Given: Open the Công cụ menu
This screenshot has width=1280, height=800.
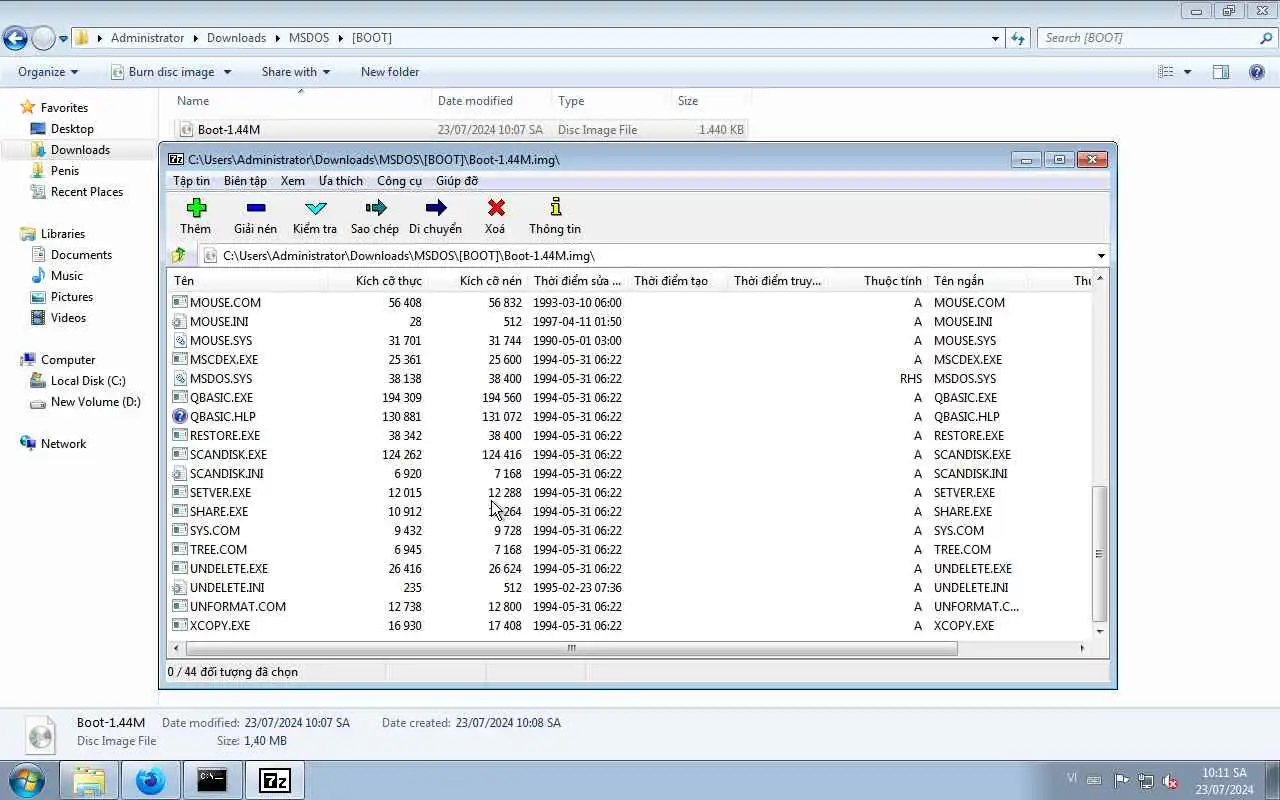Looking at the screenshot, I should coord(399,181).
